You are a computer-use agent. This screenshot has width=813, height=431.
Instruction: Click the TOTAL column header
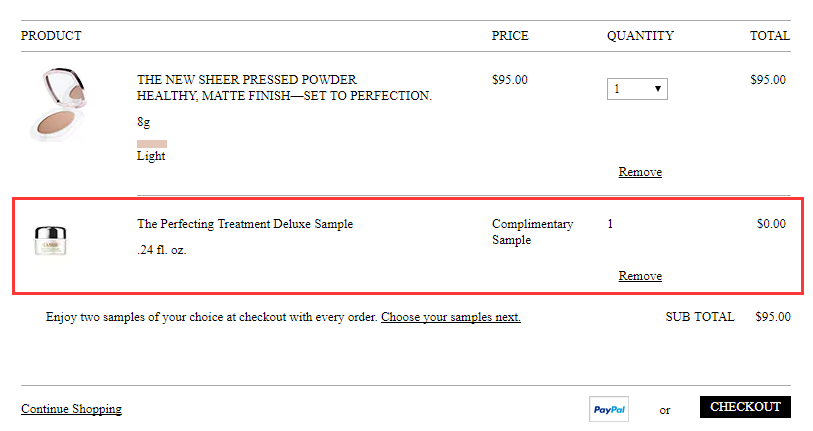pyautogui.click(x=770, y=36)
